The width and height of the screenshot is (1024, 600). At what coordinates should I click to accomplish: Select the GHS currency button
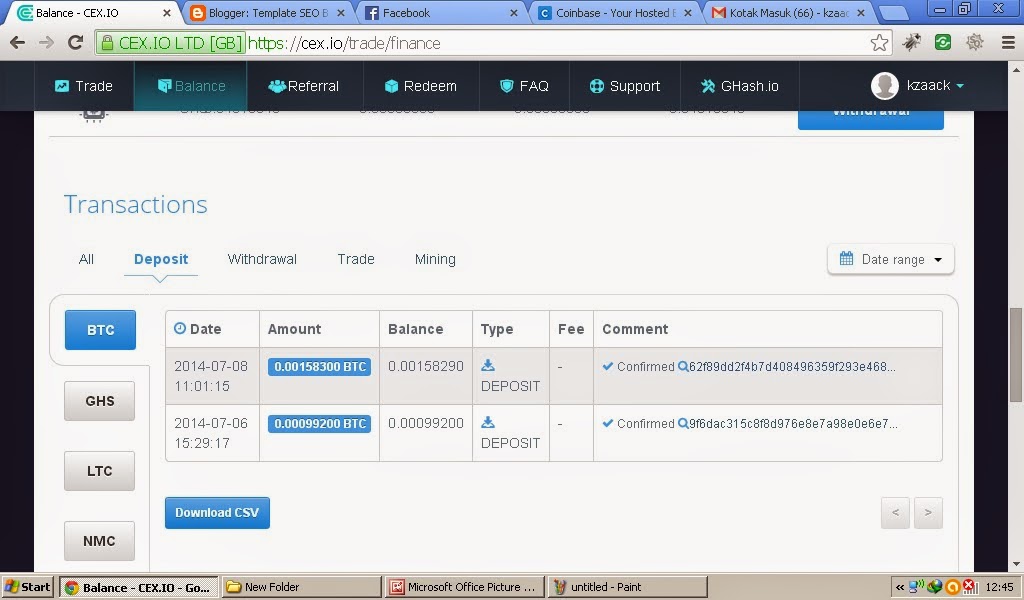click(99, 401)
